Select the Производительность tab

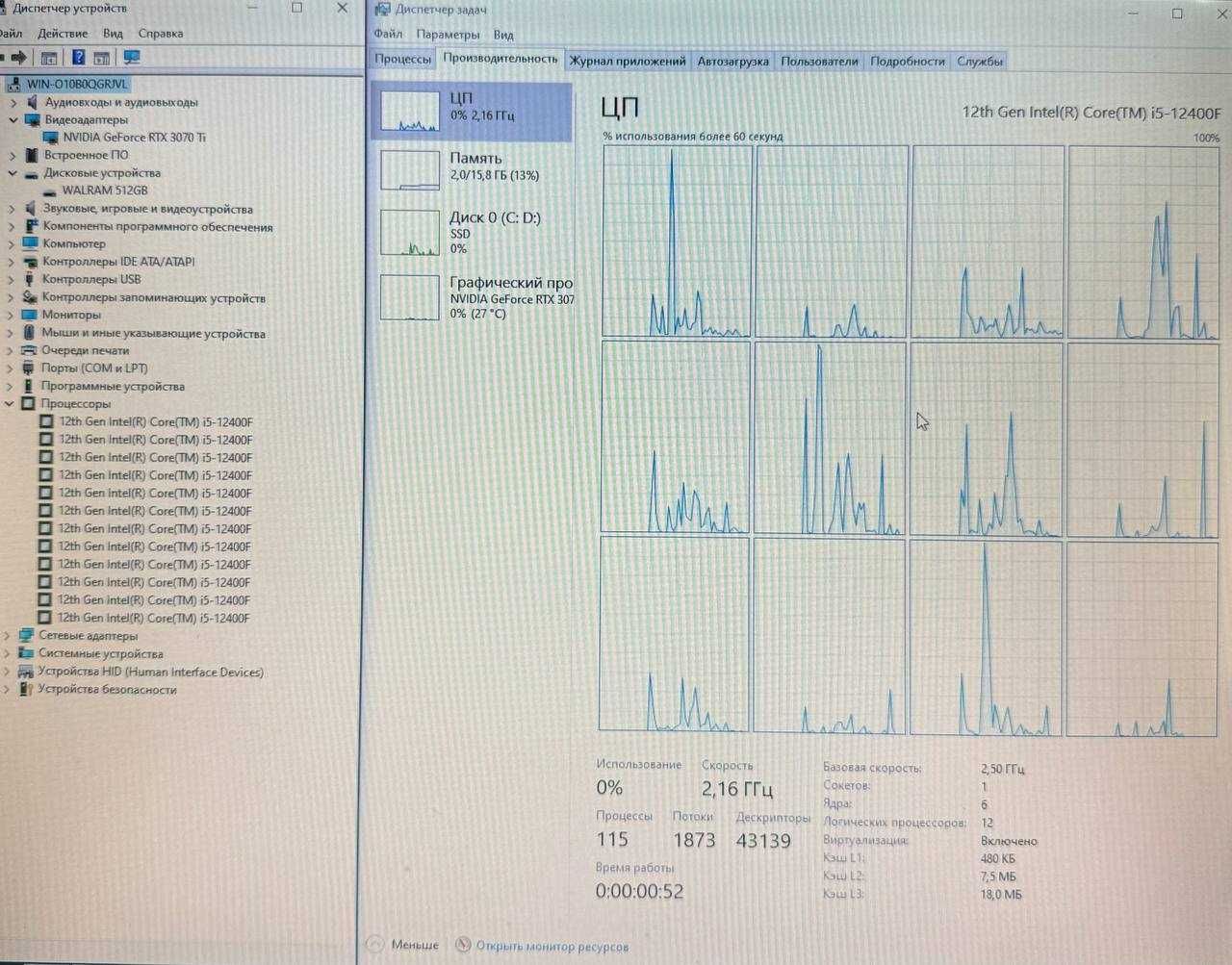[500, 59]
